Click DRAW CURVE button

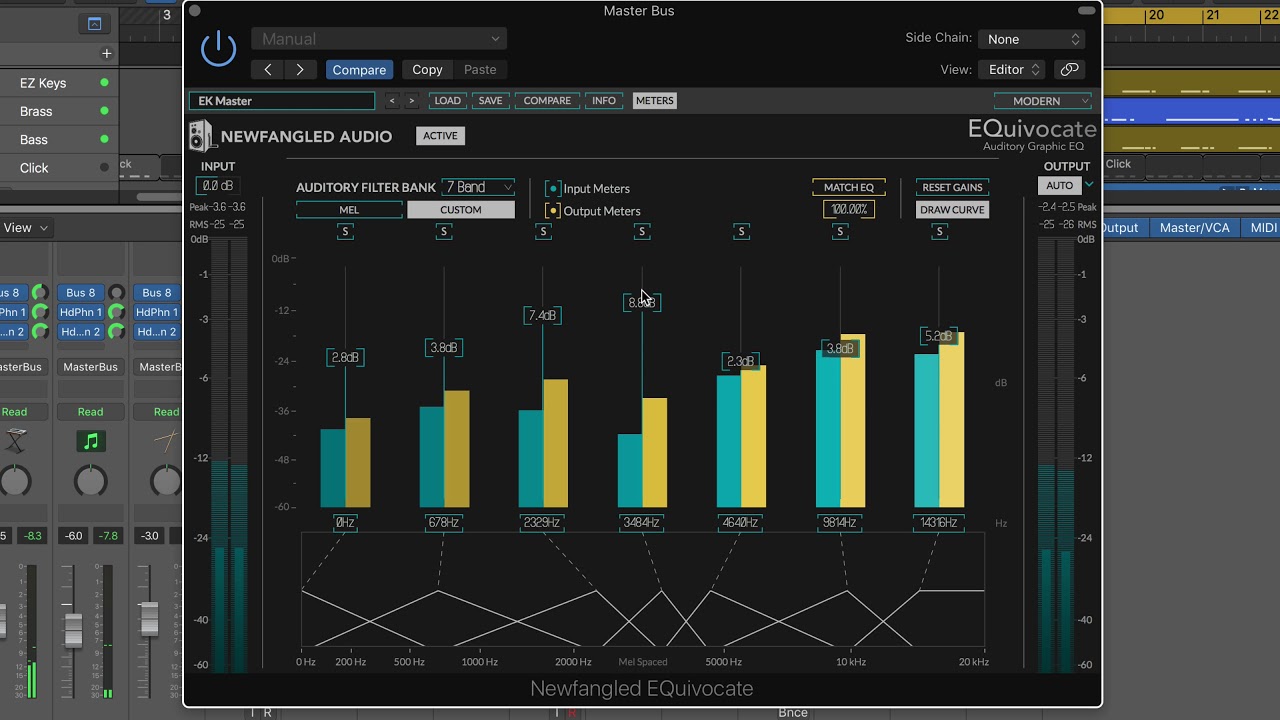pos(952,210)
